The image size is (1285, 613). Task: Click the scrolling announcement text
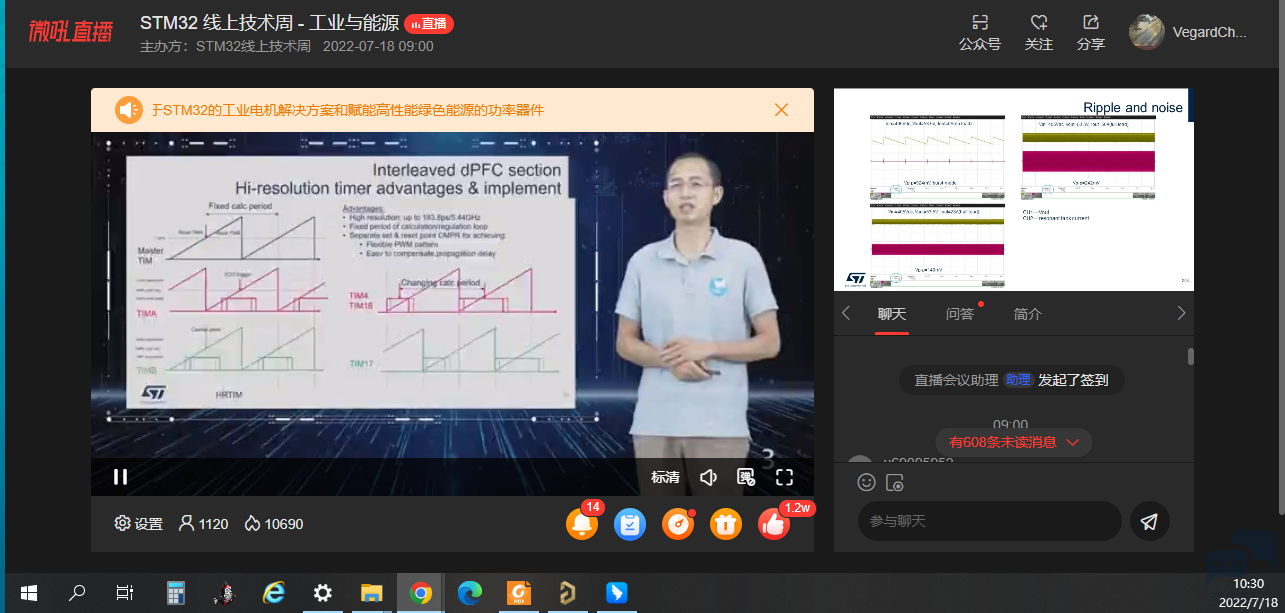tap(348, 110)
